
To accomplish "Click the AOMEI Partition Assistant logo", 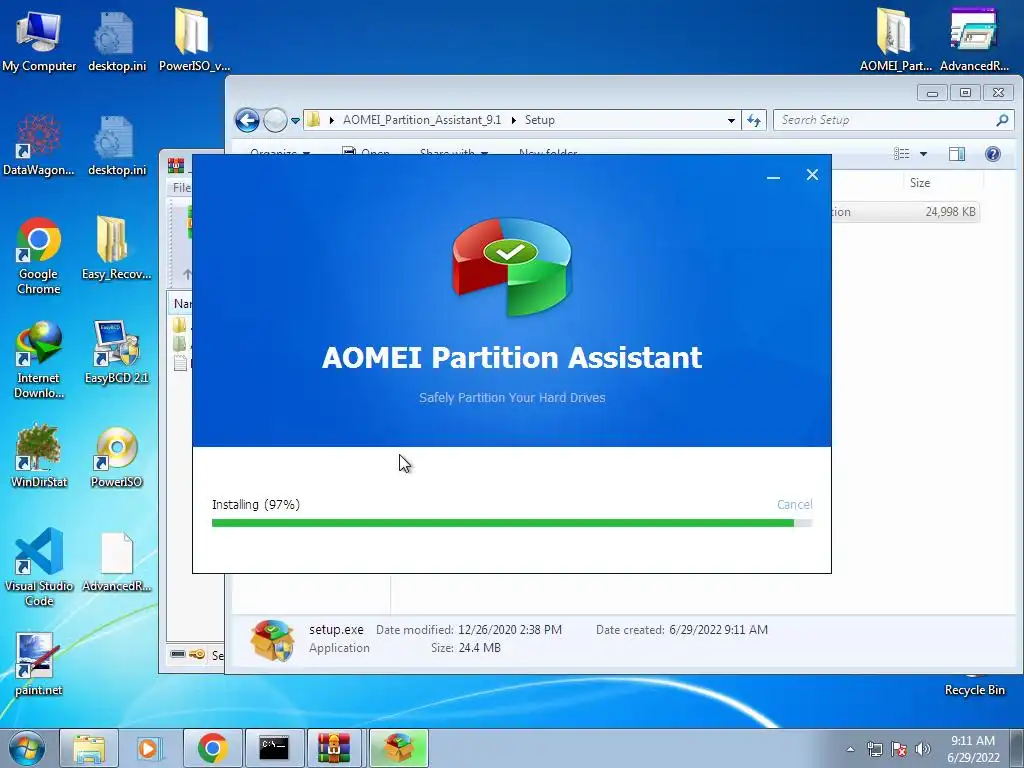I will (x=511, y=266).
